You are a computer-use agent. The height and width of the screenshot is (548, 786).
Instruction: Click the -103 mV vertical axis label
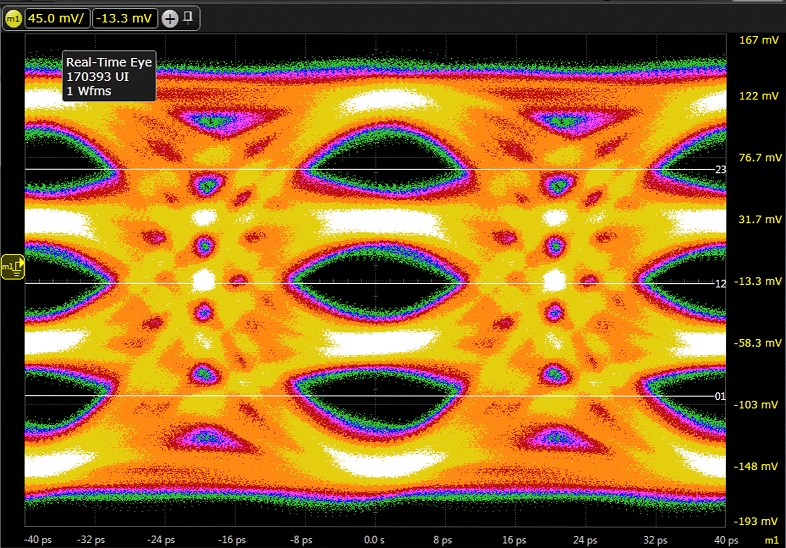point(755,405)
